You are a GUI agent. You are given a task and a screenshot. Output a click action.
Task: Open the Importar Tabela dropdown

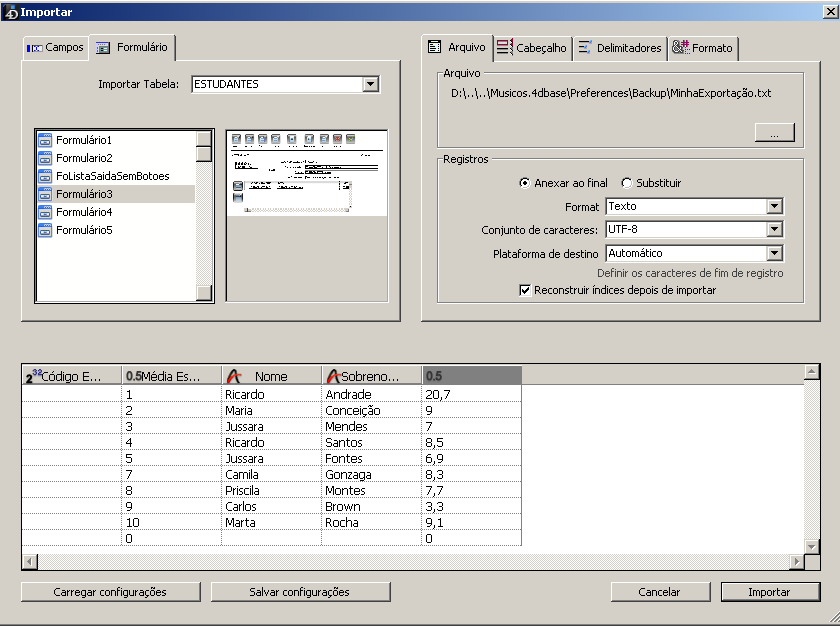(x=371, y=85)
